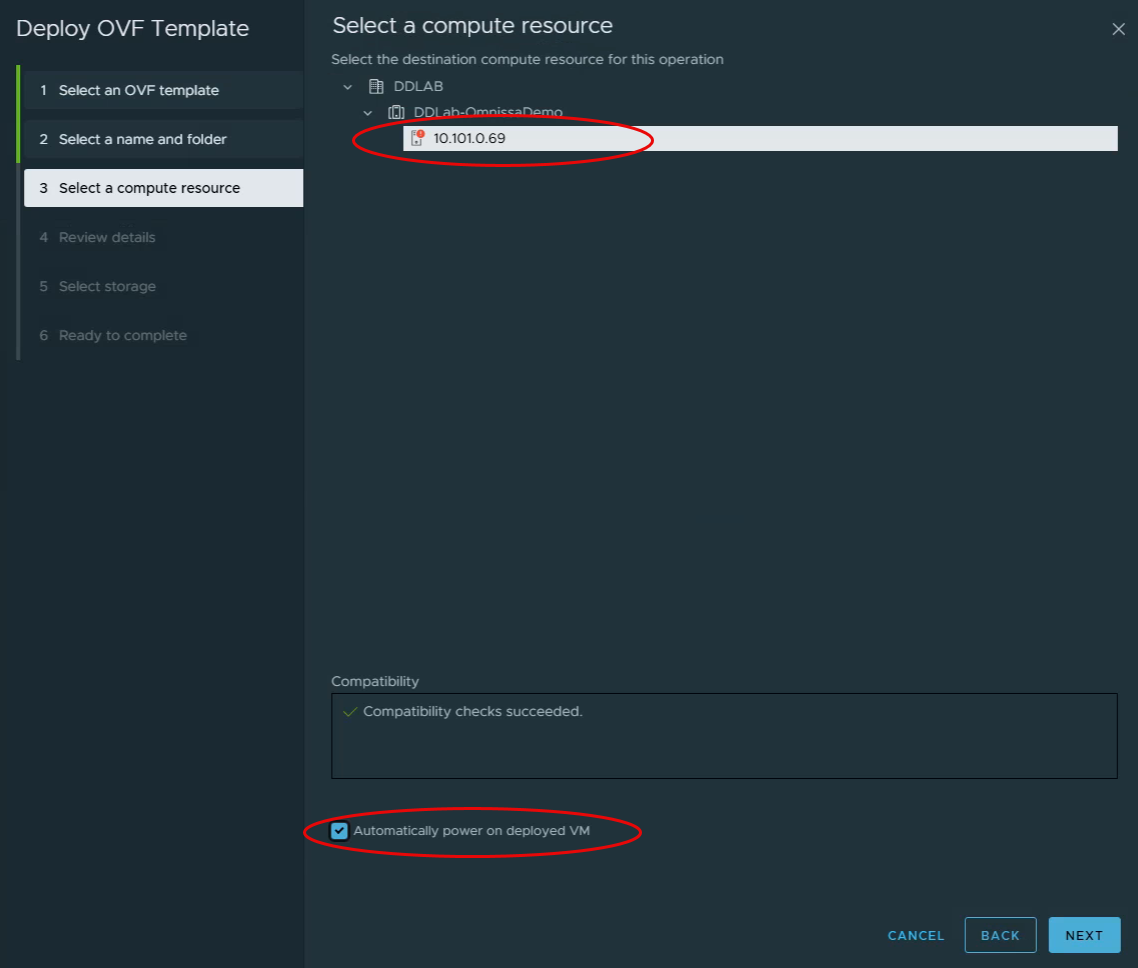The image size is (1138, 968).
Task: Click the host icon with red alert badge
Action: pyautogui.click(x=418, y=138)
